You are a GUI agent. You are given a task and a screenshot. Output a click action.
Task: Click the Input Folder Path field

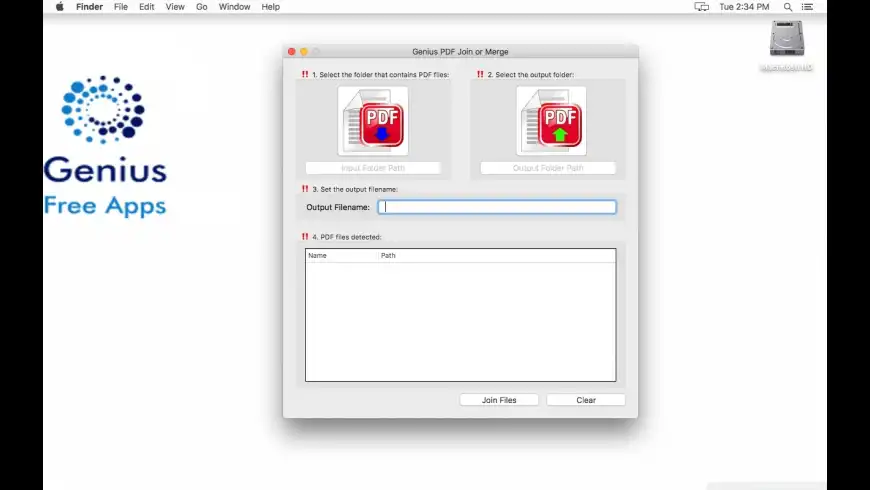pyautogui.click(x=373, y=168)
